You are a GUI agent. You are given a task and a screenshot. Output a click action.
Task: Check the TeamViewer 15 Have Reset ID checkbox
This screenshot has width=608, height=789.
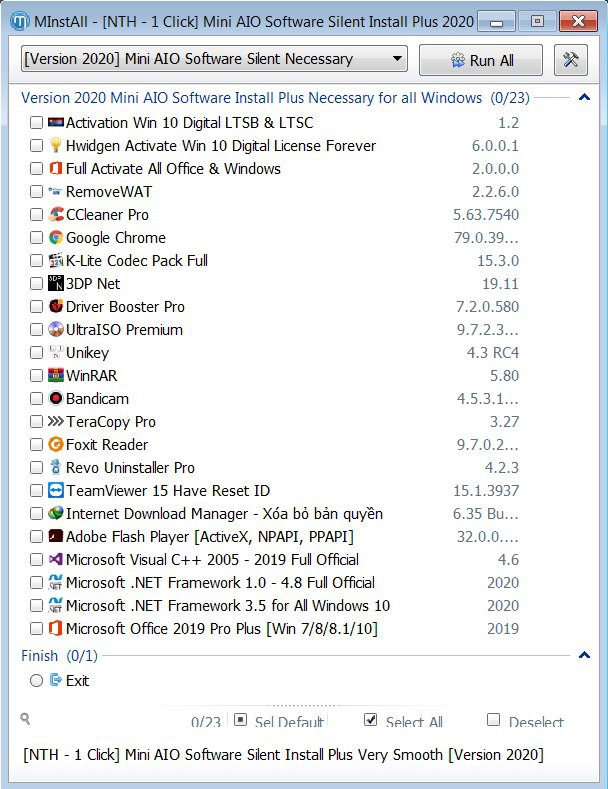36,490
